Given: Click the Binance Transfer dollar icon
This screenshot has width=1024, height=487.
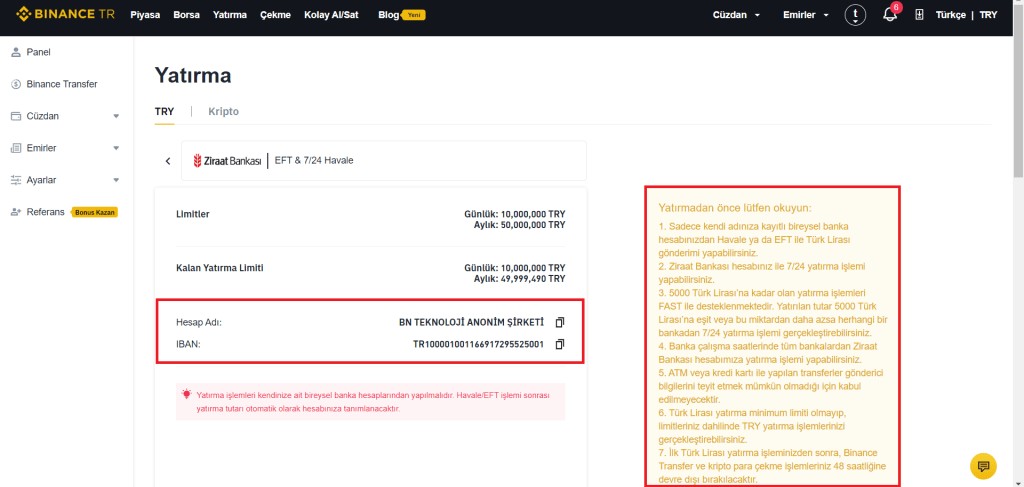Looking at the screenshot, I should pyautogui.click(x=16, y=84).
